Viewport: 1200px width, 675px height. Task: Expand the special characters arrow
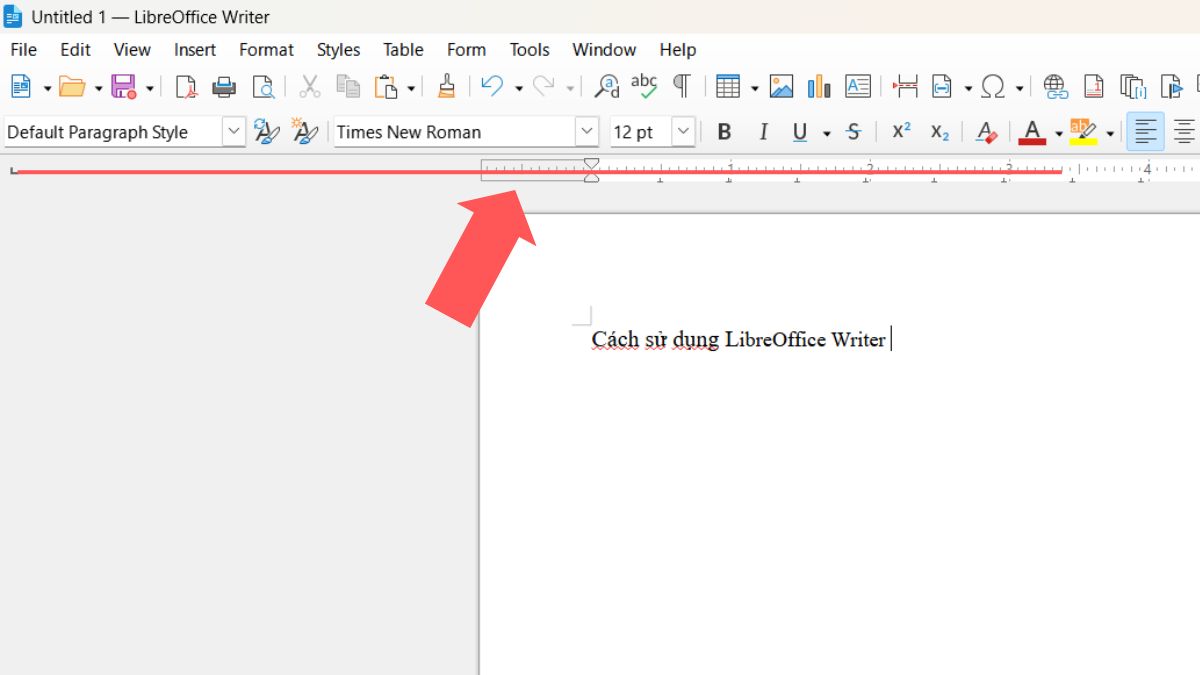1019,88
